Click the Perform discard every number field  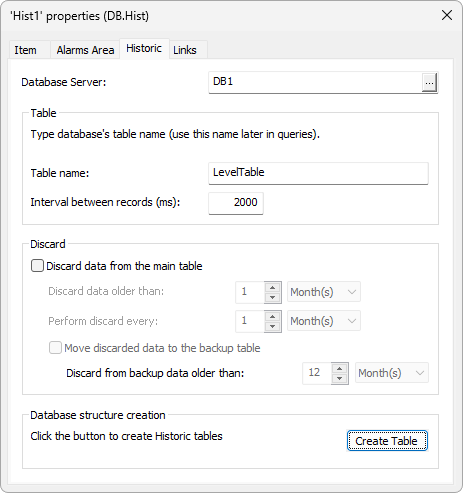tap(250, 321)
